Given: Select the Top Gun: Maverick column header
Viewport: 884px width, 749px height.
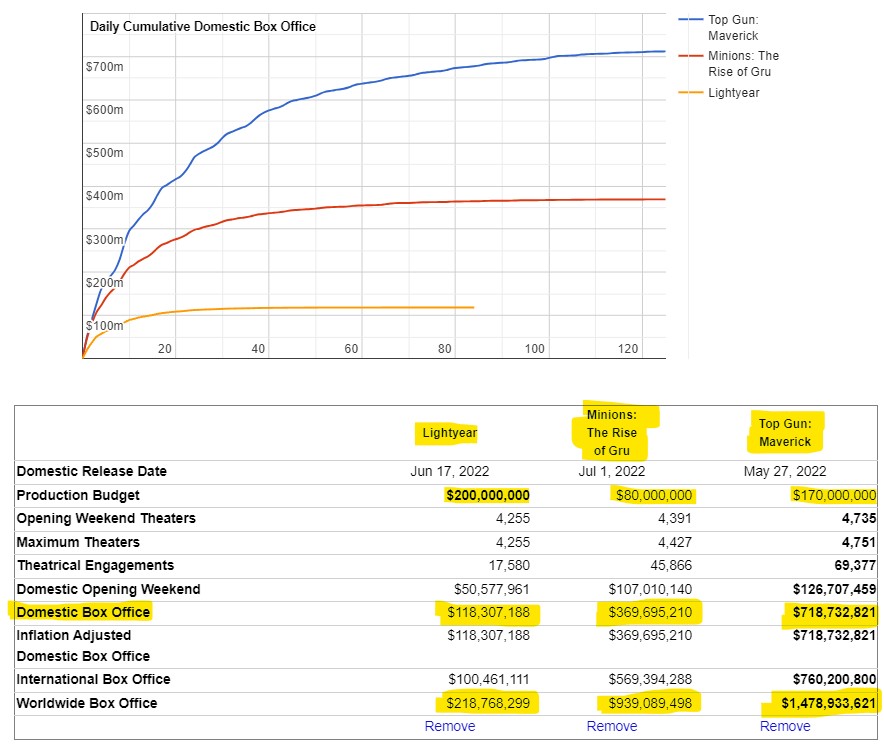Looking at the screenshot, I should point(785,432).
